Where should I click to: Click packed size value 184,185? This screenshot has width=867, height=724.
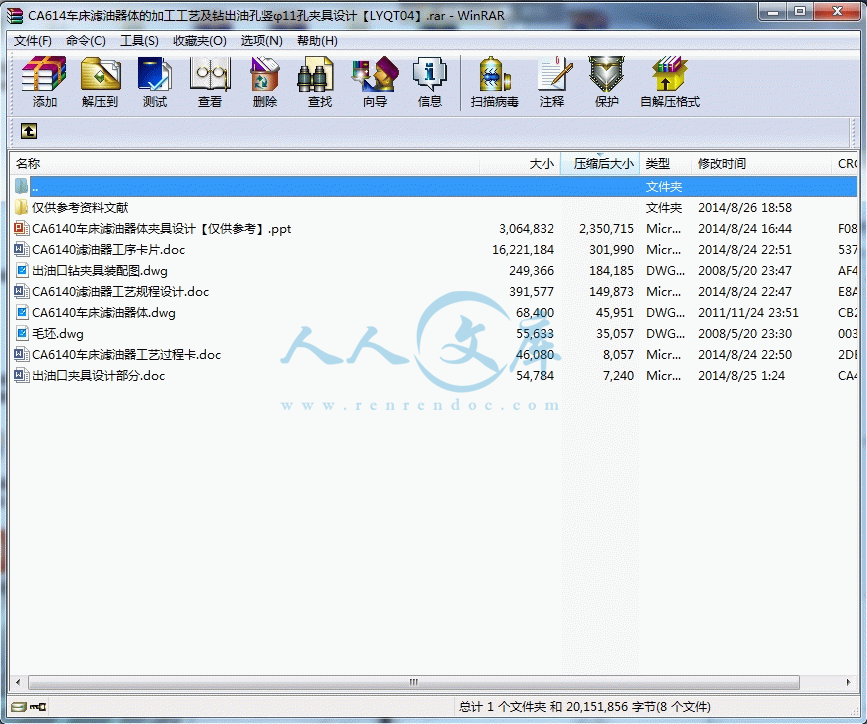[x=611, y=270]
